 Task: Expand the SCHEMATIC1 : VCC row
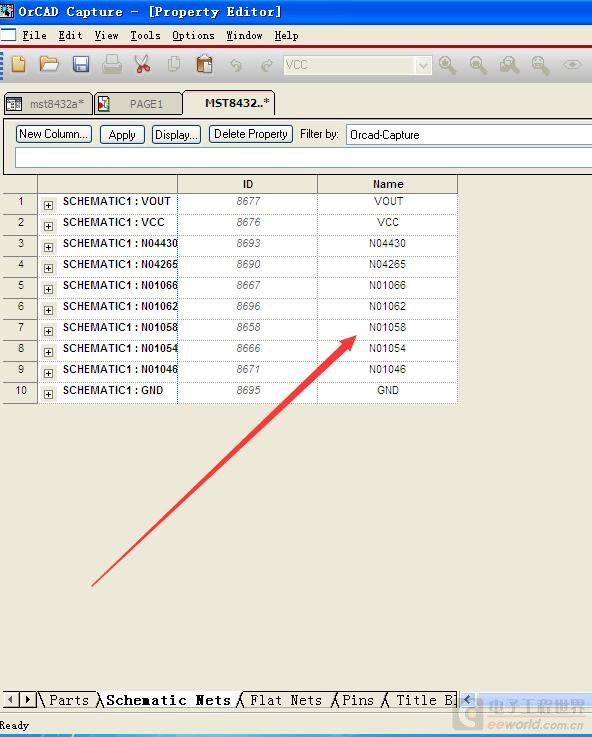pyautogui.click(x=48, y=226)
